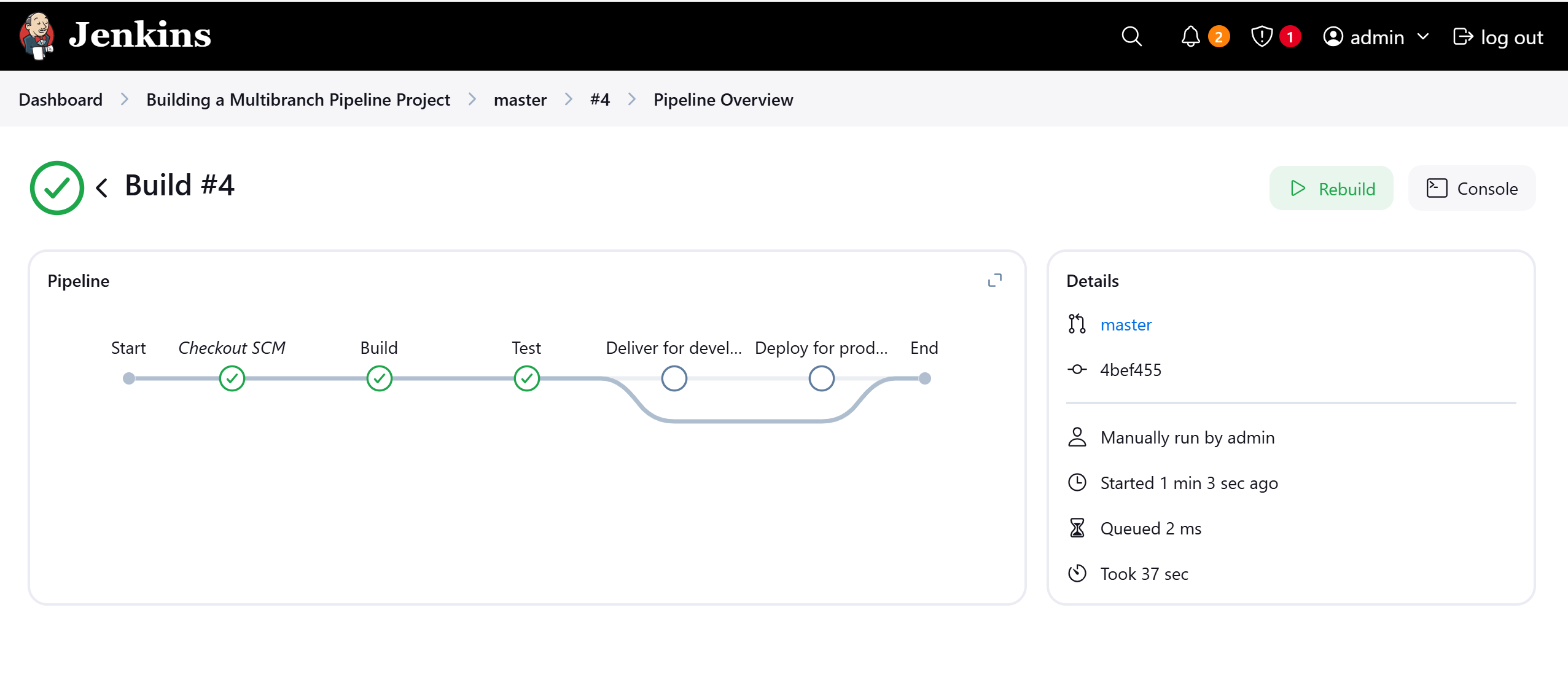
Task: Click the hourglass icon beside Queued
Action: [1077, 528]
